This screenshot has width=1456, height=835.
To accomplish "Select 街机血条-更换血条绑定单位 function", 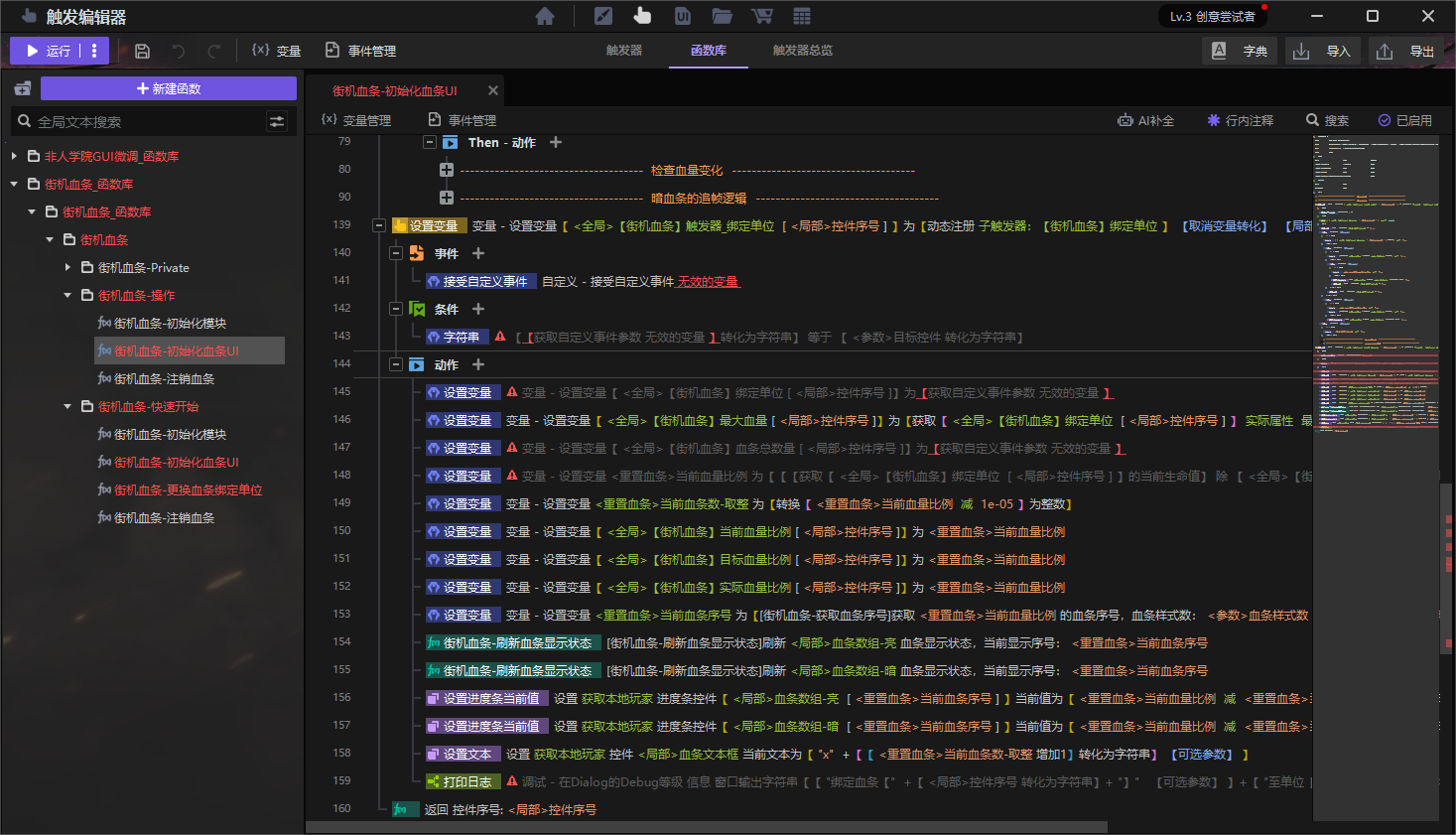I will 180,489.
